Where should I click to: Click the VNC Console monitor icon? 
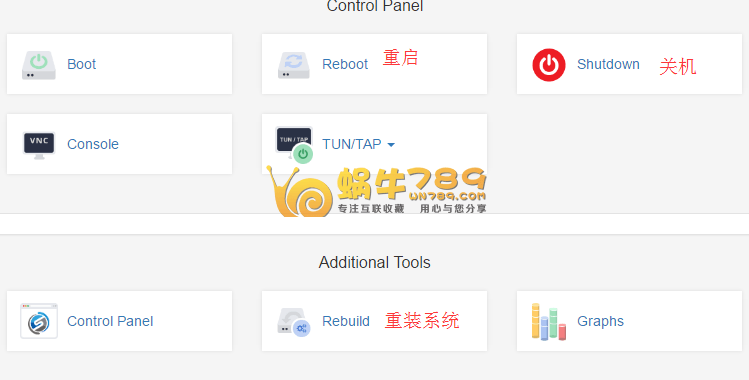tap(39, 145)
